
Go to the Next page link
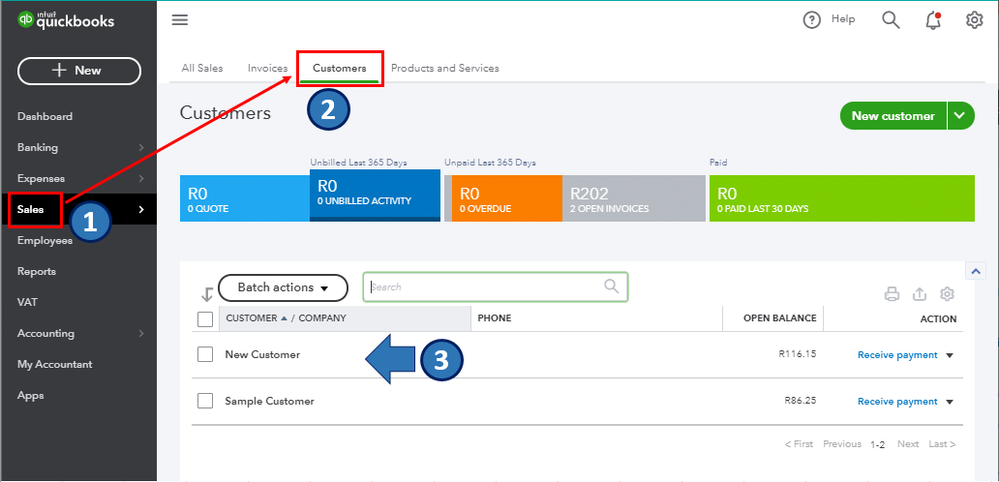click(908, 444)
